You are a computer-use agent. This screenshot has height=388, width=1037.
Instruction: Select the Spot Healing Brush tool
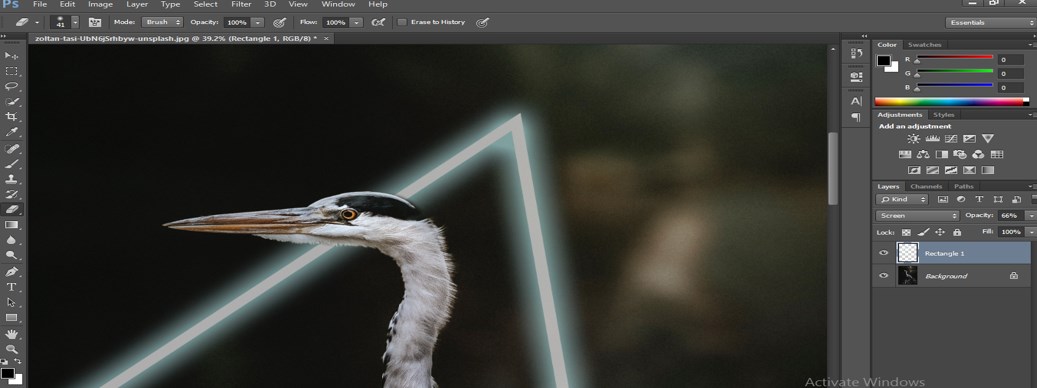tap(11, 149)
